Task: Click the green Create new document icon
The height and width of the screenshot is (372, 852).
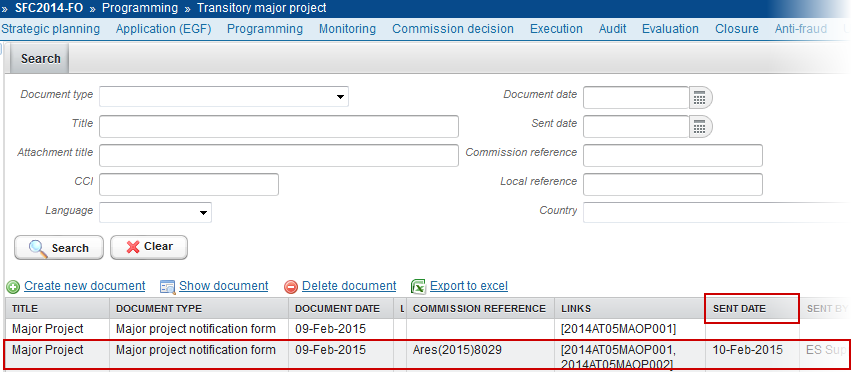Action: [13, 287]
